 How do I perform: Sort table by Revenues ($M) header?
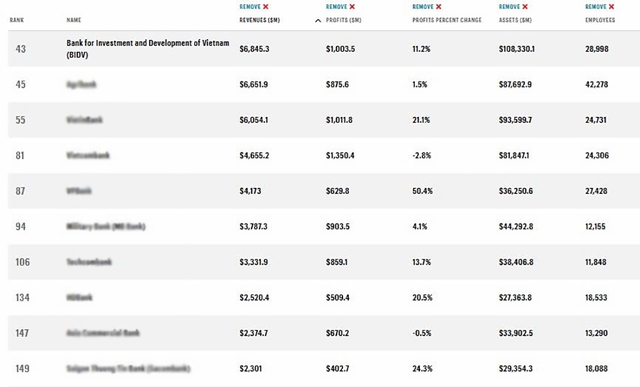[260, 20]
